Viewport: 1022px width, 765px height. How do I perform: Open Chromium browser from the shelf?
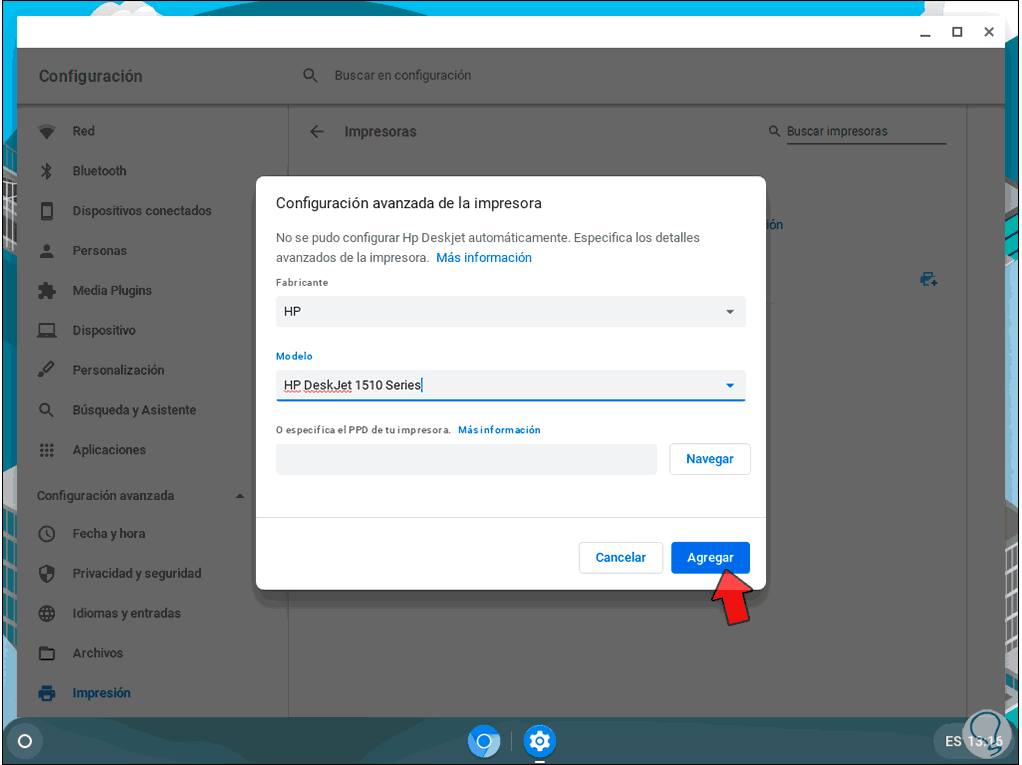click(484, 741)
